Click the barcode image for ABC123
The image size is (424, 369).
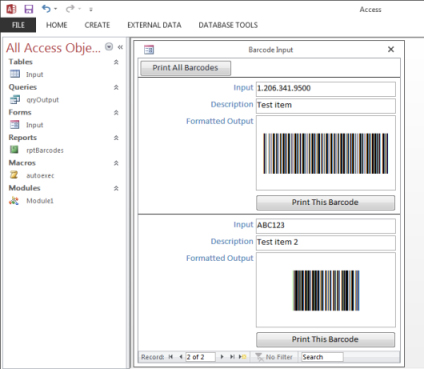point(326,290)
